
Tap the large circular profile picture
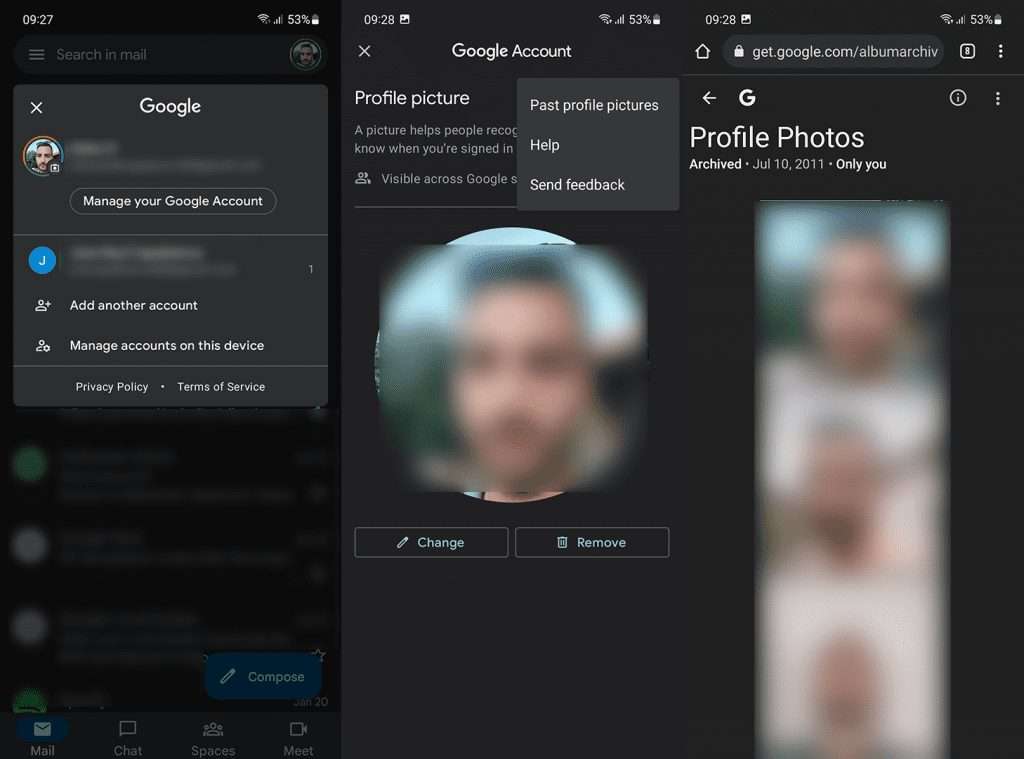coord(511,364)
